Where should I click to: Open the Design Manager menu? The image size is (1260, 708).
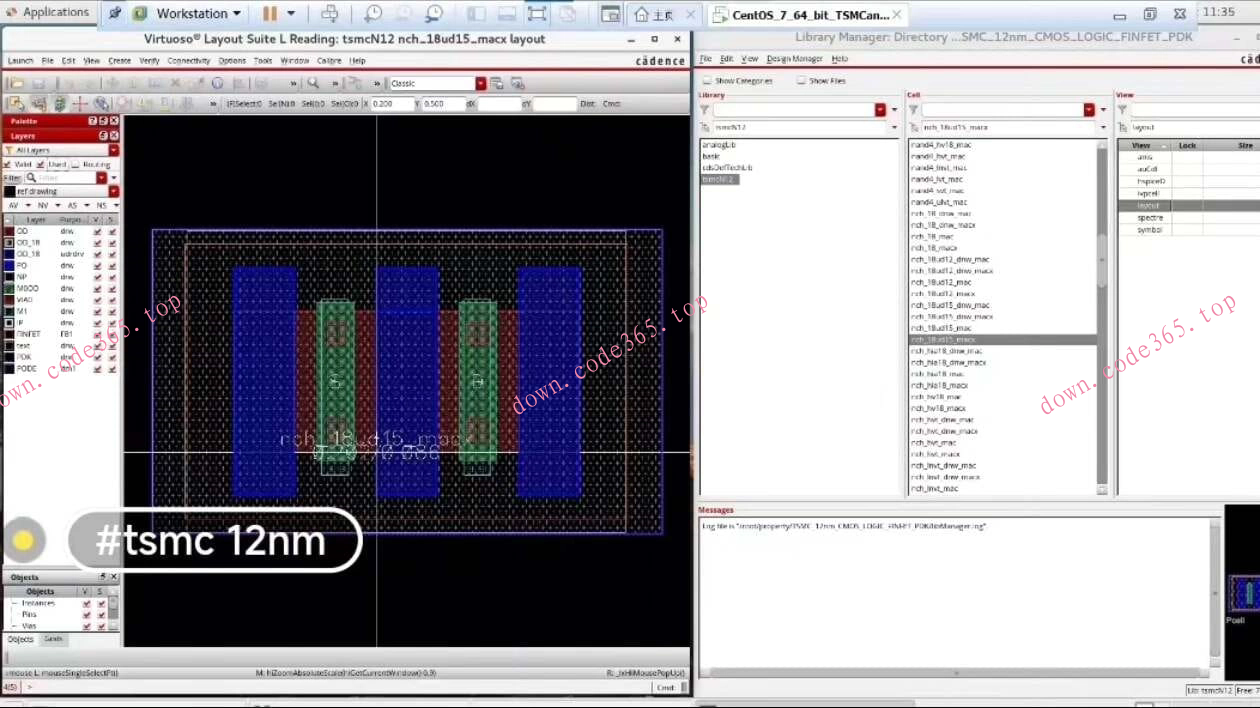(x=794, y=59)
